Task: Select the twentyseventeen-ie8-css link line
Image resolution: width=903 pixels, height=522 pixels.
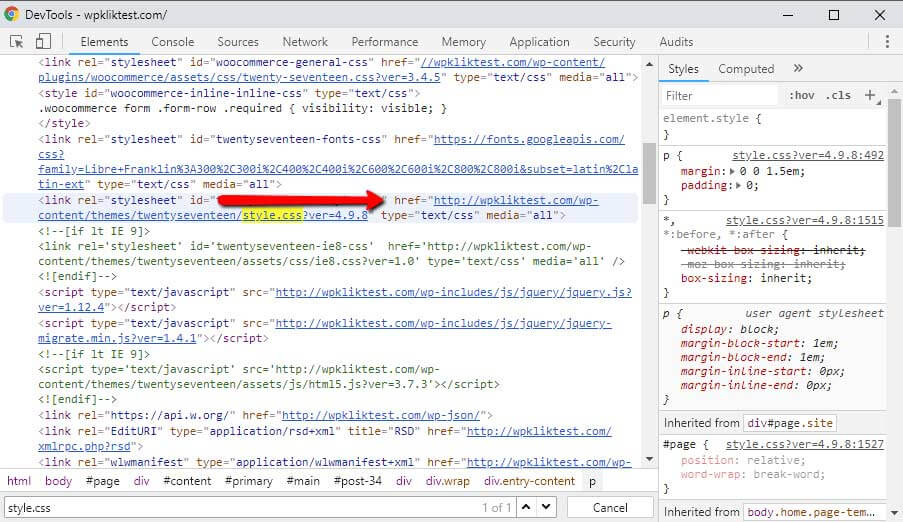Action: [331, 254]
